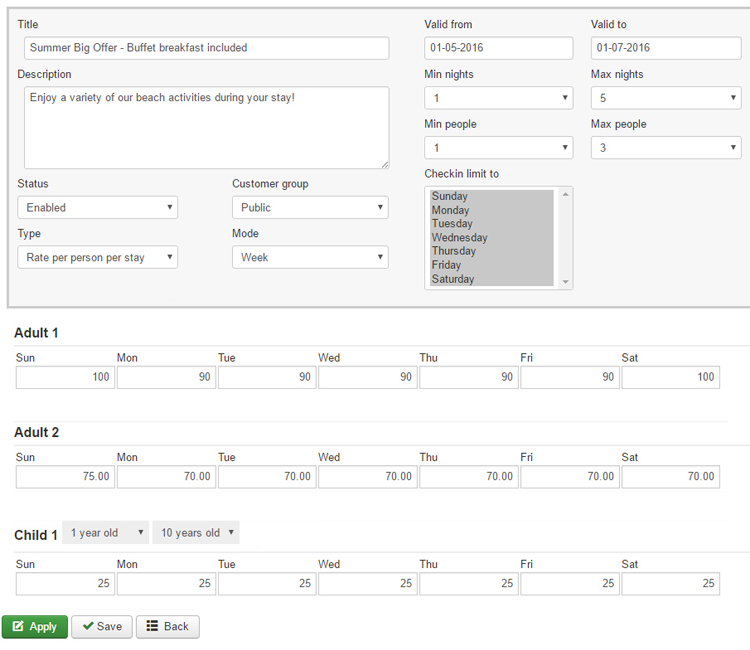Click the Valid to date field
The width and height of the screenshot is (750, 650).
click(x=665, y=48)
